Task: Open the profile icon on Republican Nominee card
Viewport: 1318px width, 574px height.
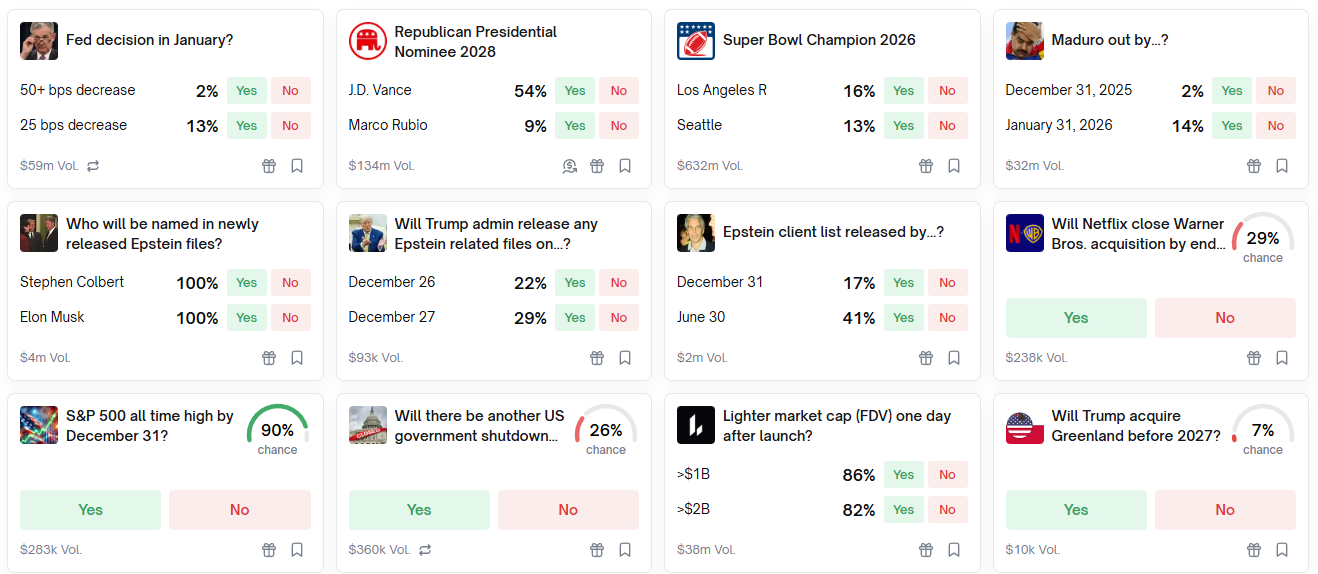Action: pos(569,166)
